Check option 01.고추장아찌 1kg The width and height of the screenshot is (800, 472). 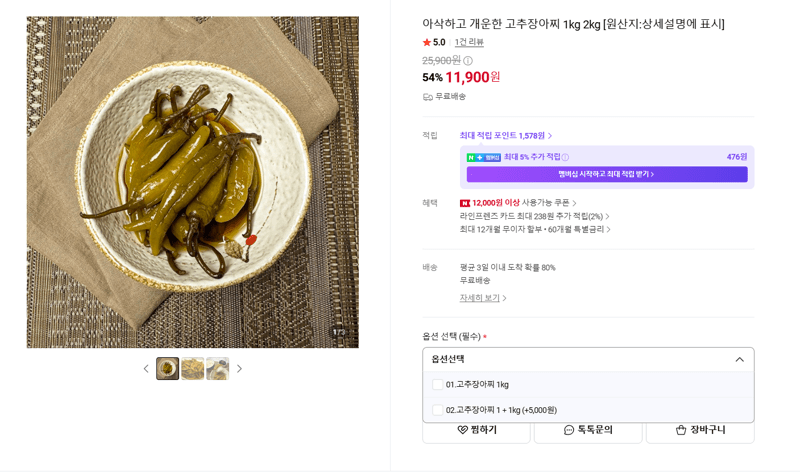click(x=437, y=384)
